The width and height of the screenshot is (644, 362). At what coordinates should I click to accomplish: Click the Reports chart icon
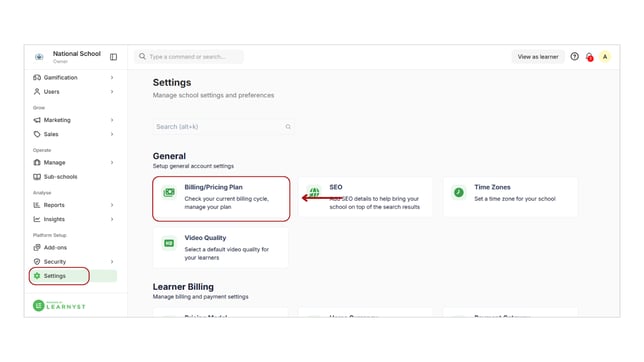point(37,205)
